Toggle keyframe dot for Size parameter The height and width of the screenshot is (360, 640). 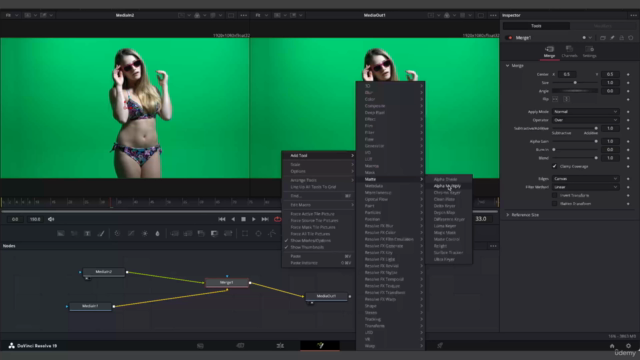(x=628, y=82)
